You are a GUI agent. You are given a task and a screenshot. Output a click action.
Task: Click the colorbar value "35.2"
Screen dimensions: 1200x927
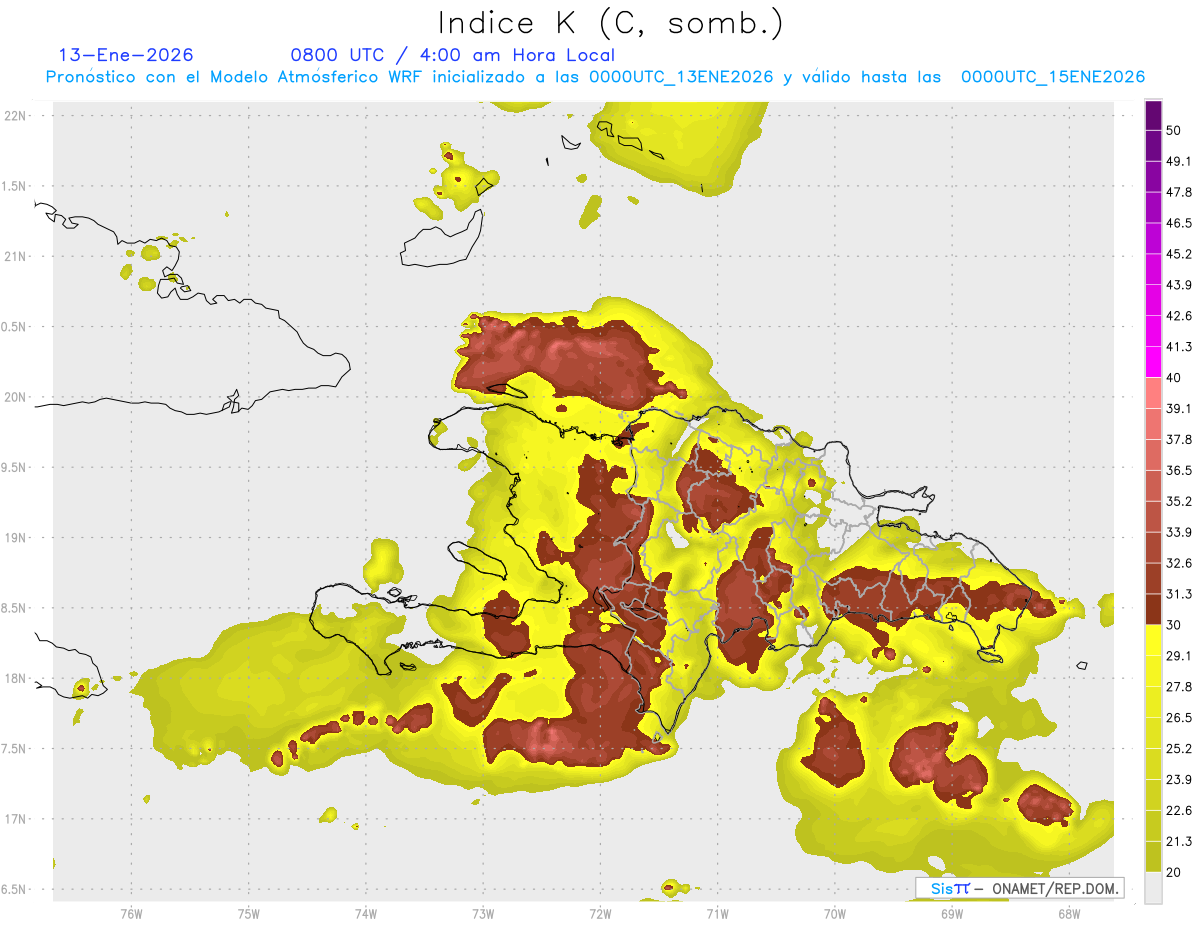1179,501
